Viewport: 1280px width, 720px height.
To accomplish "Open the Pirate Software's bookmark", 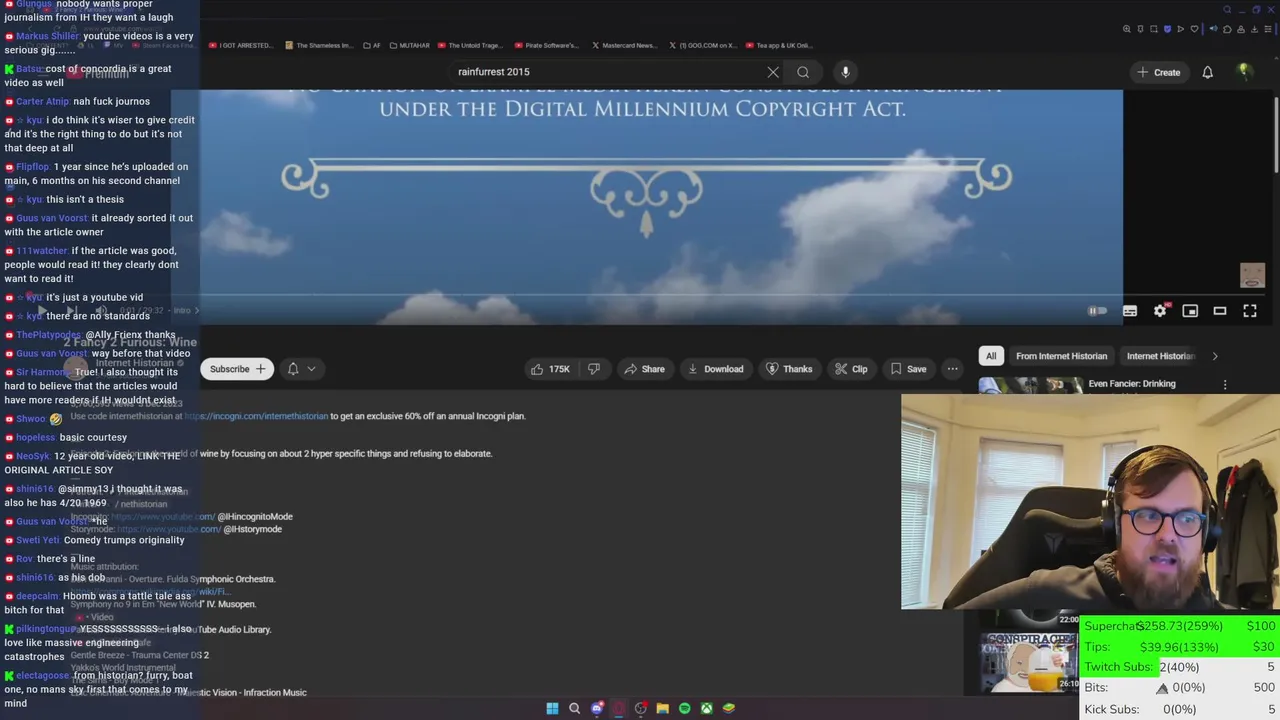I will point(547,45).
